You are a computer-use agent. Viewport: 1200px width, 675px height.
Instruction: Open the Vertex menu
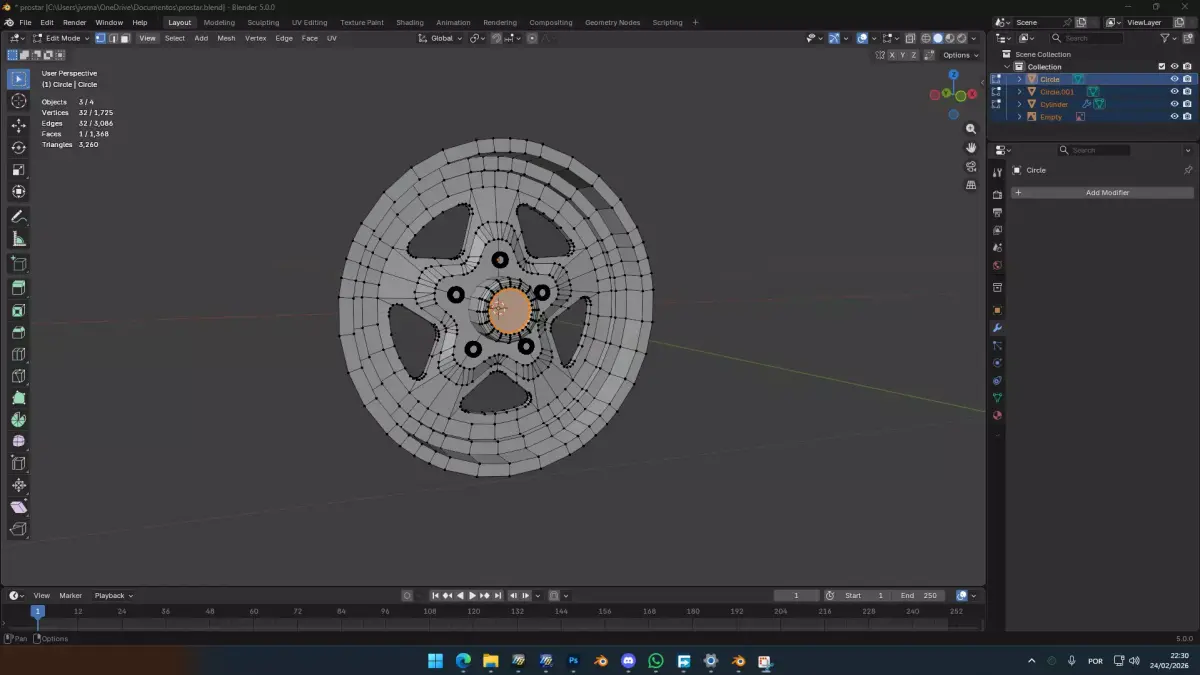[x=256, y=38]
